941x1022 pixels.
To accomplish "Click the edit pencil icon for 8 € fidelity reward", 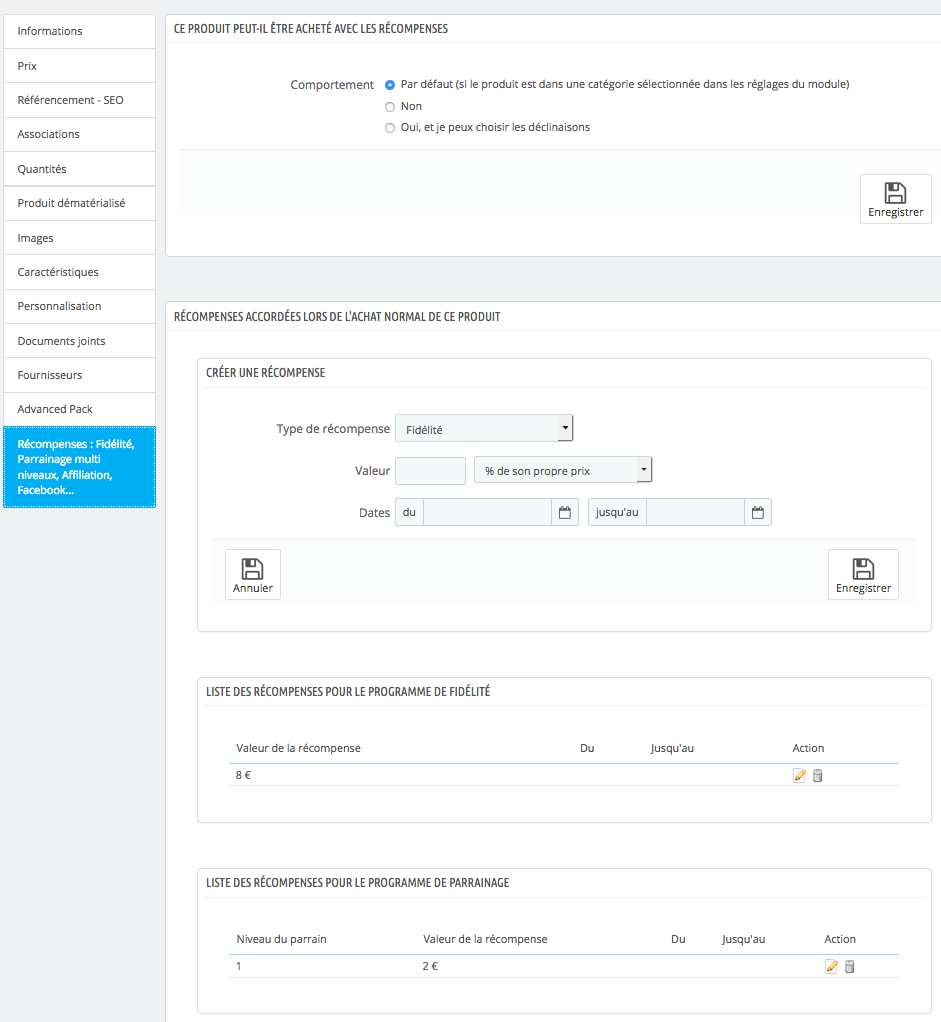I will 799,775.
